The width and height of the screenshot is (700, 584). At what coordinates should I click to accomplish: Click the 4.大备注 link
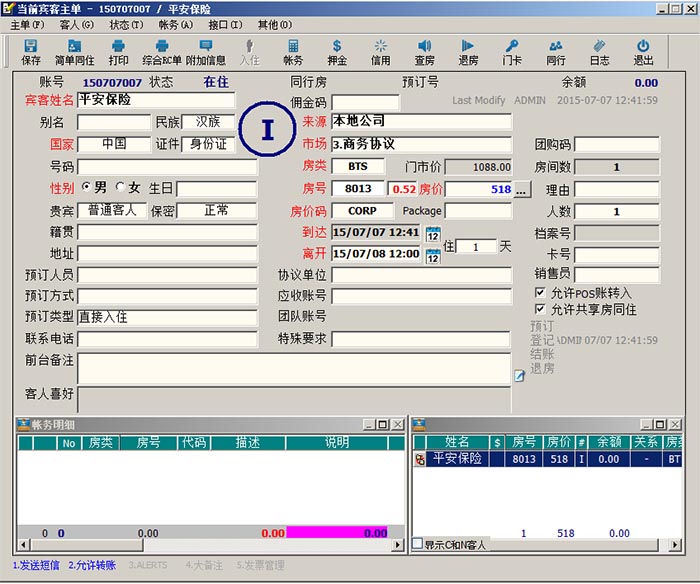click(x=204, y=565)
